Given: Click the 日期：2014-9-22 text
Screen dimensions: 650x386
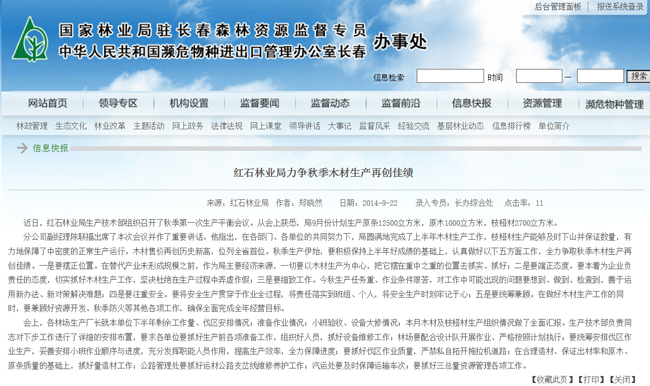Looking at the screenshot, I should (x=368, y=203).
